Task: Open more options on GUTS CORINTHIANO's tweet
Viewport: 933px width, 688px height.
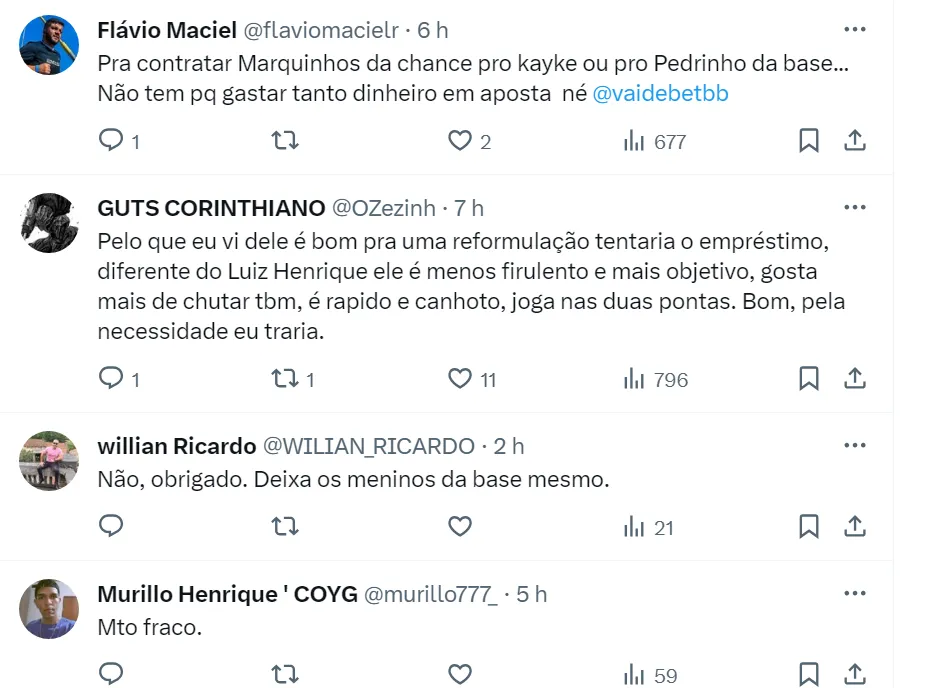Action: click(x=855, y=207)
